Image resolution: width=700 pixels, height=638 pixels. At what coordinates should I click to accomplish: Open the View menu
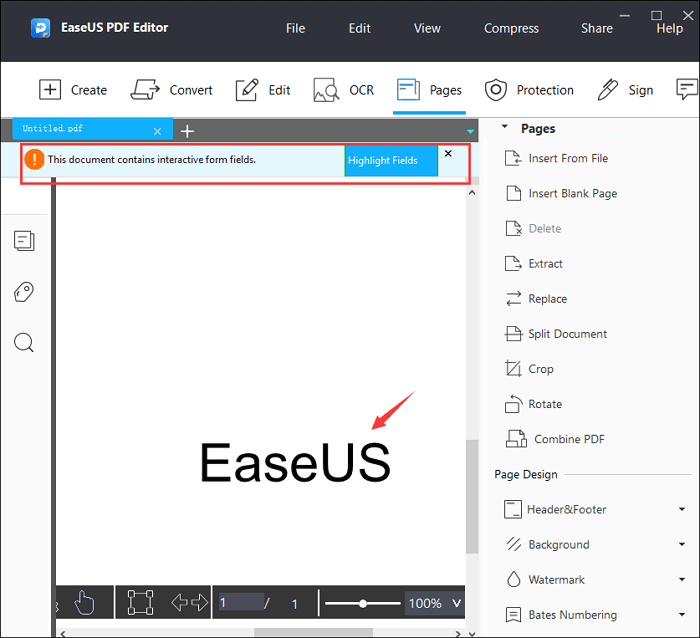[427, 28]
